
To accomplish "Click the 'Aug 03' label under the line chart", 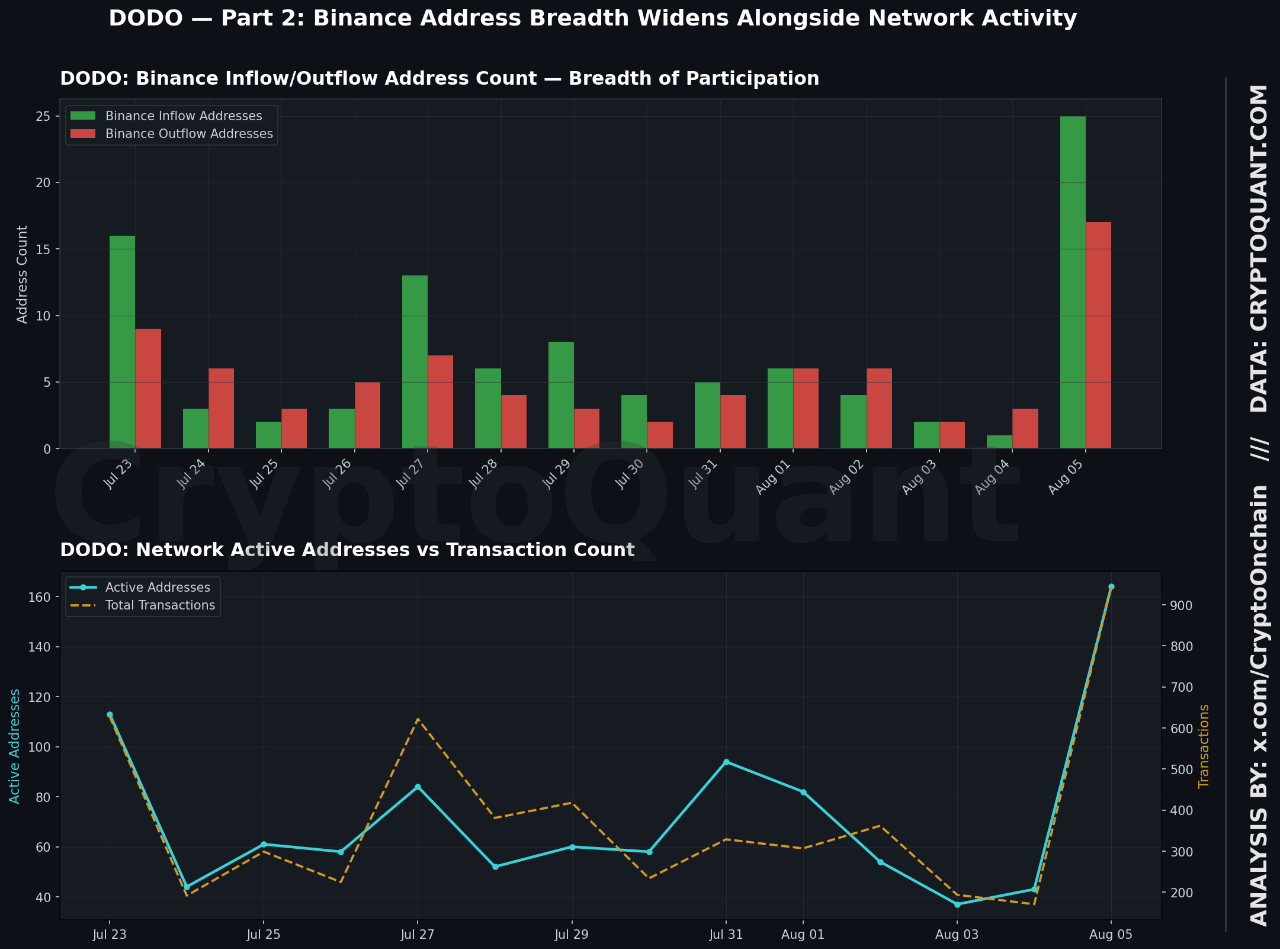I will click(x=957, y=935).
